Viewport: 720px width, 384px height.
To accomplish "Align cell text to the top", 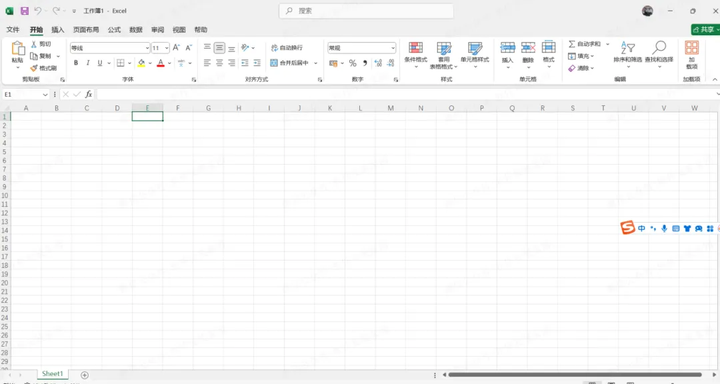I will pos(207,48).
